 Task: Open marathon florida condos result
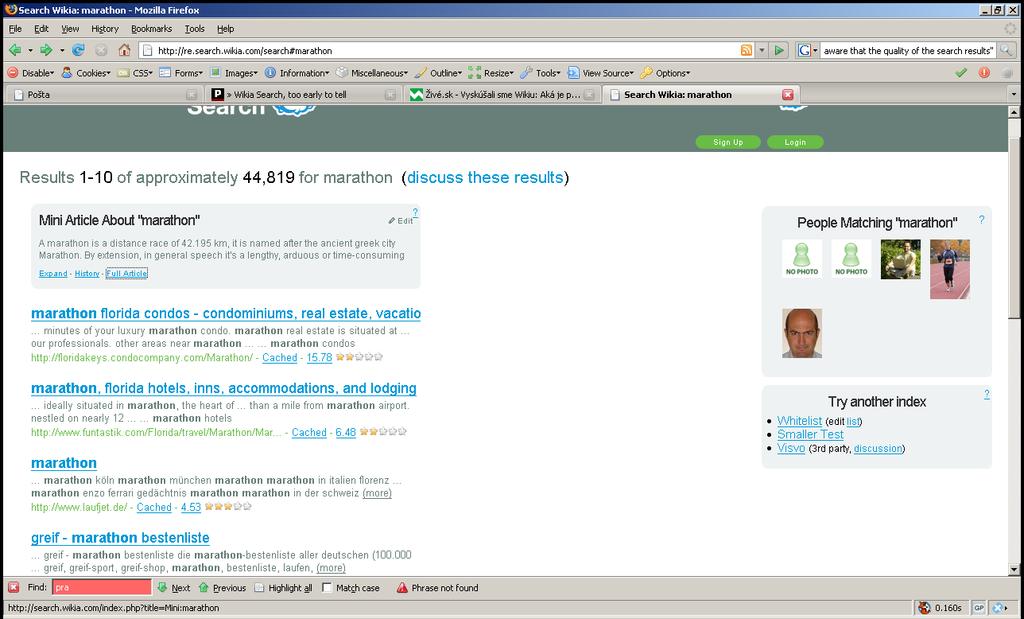[226, 313]
